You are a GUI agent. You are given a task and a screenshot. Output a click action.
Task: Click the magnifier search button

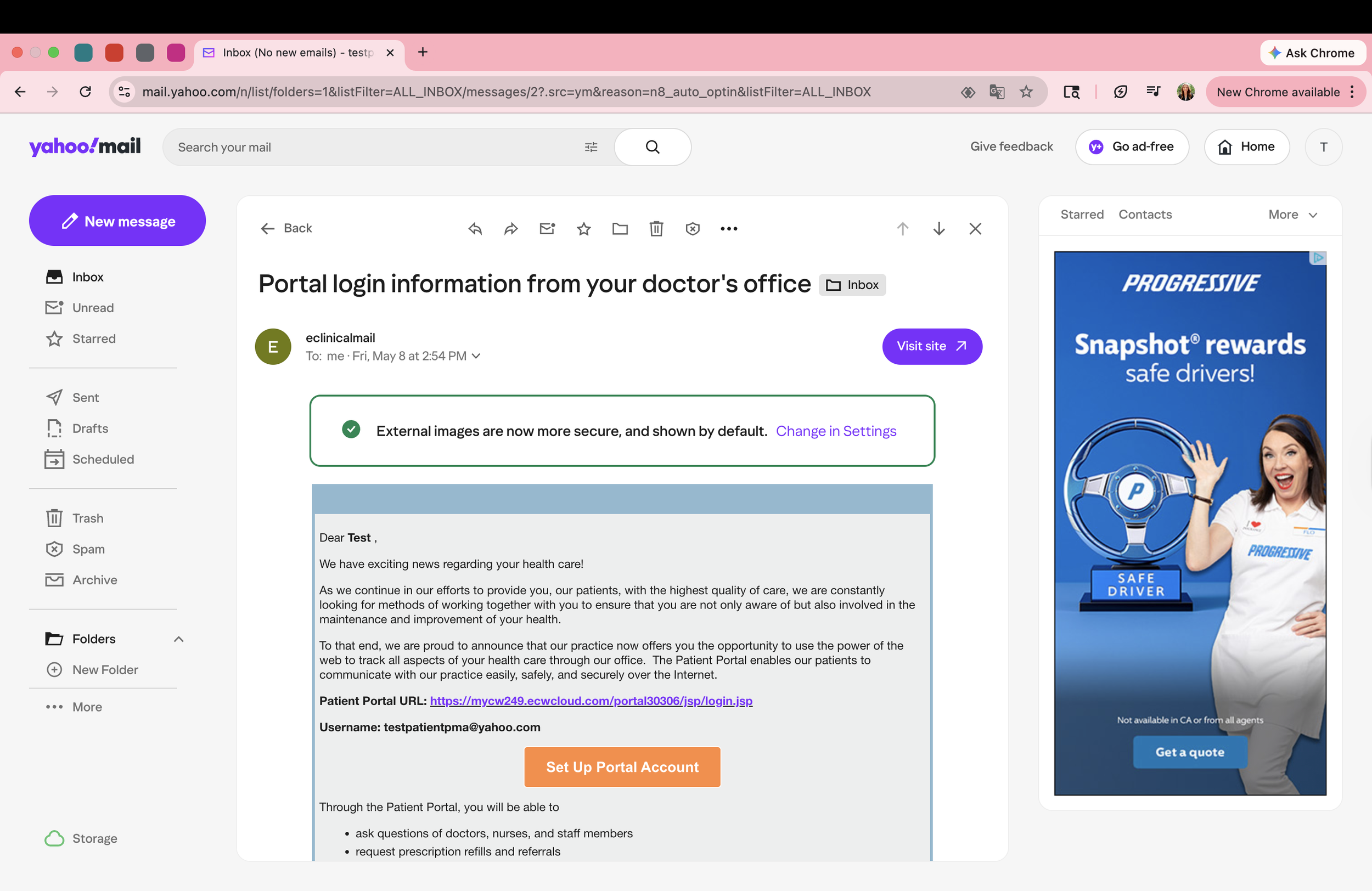(653, 147)
